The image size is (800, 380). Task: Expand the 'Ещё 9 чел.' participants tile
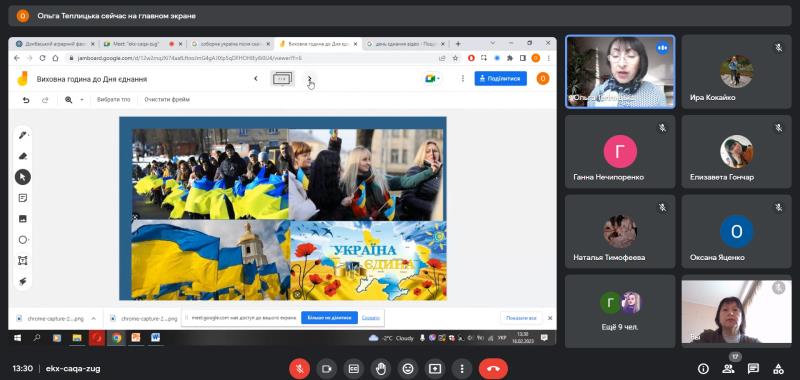(620, 311)
